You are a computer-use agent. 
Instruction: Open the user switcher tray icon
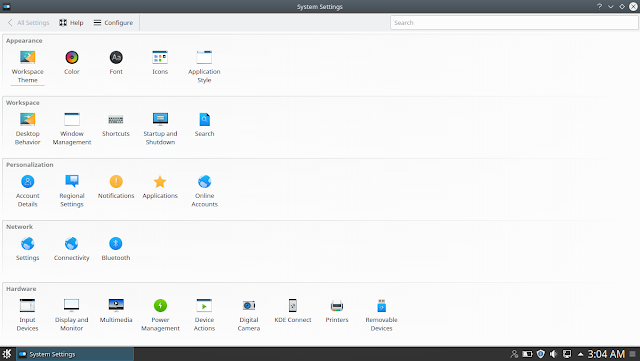514,354
